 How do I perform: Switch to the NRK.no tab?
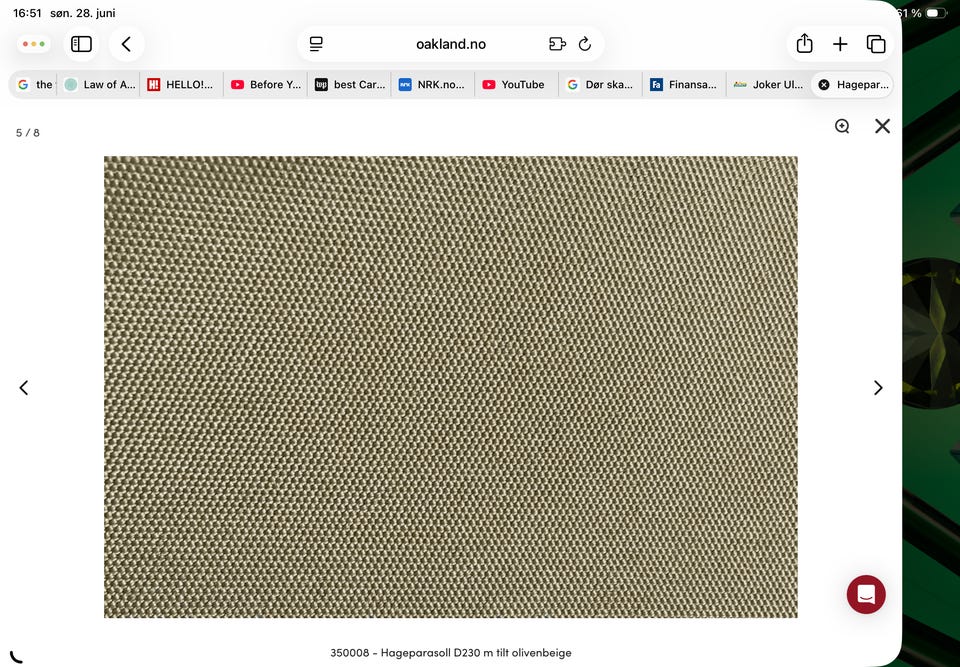[x=432, y=85]
